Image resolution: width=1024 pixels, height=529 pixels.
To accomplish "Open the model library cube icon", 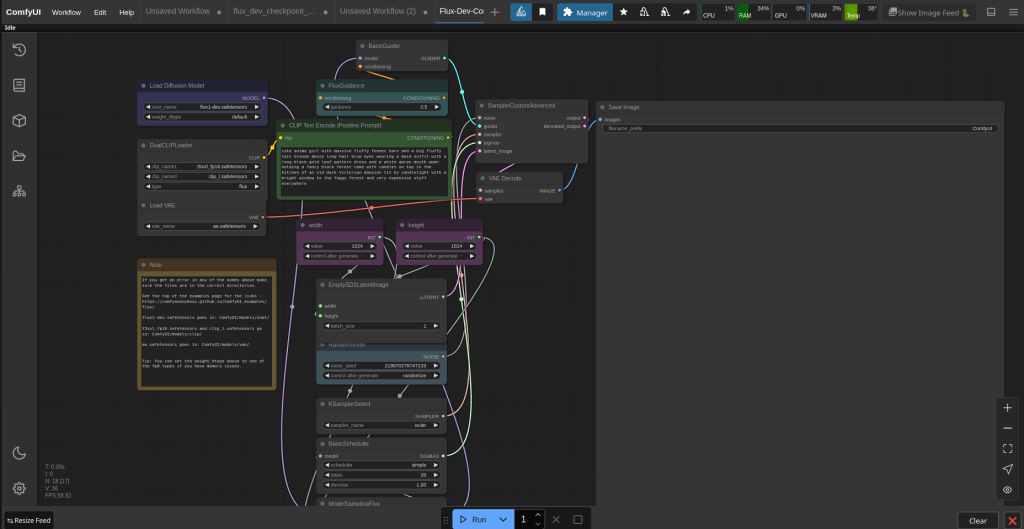I will point(19,120).
